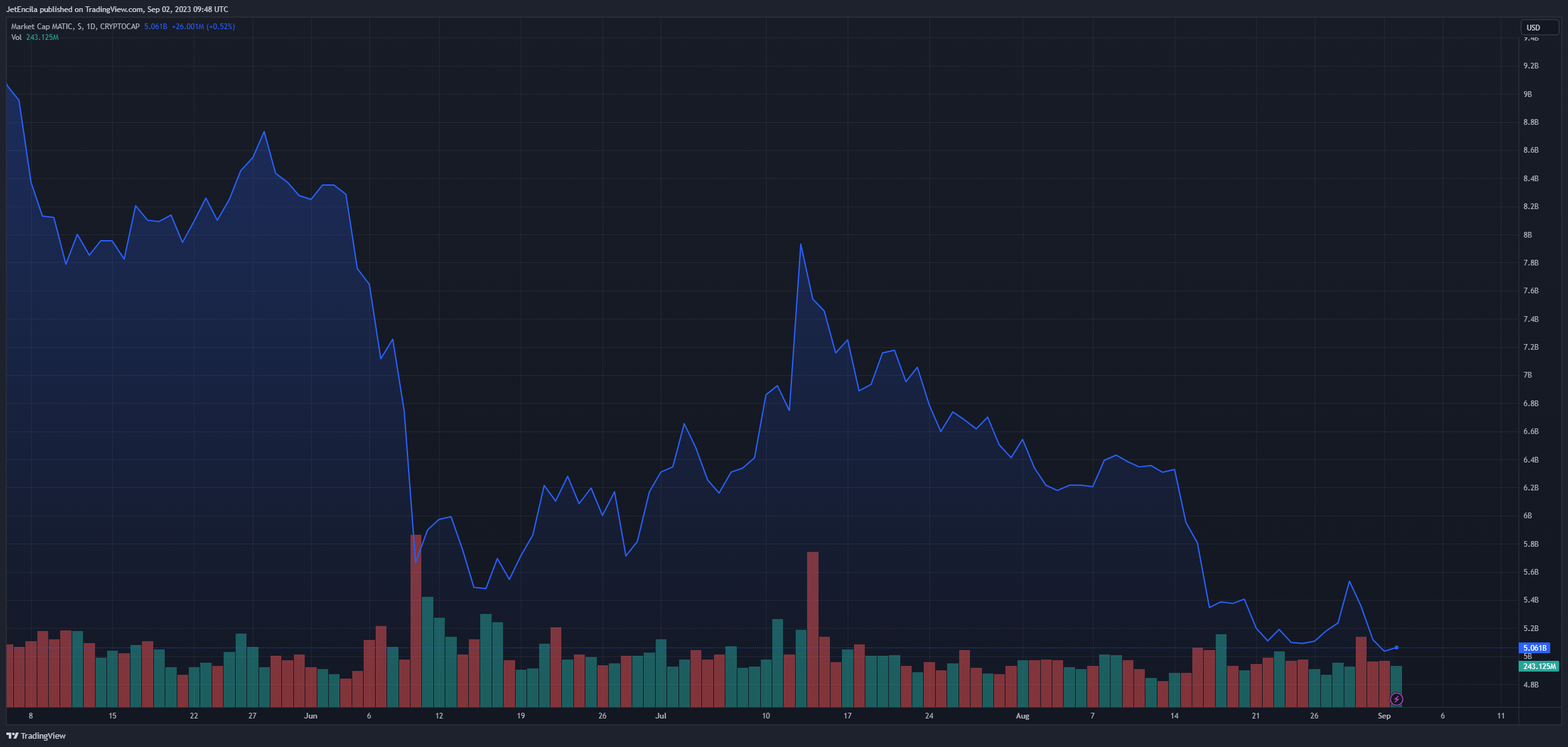Open the USD currency selector
Image resolution: width=1568 pixels, height=747 pixels.
[1539, 27]
